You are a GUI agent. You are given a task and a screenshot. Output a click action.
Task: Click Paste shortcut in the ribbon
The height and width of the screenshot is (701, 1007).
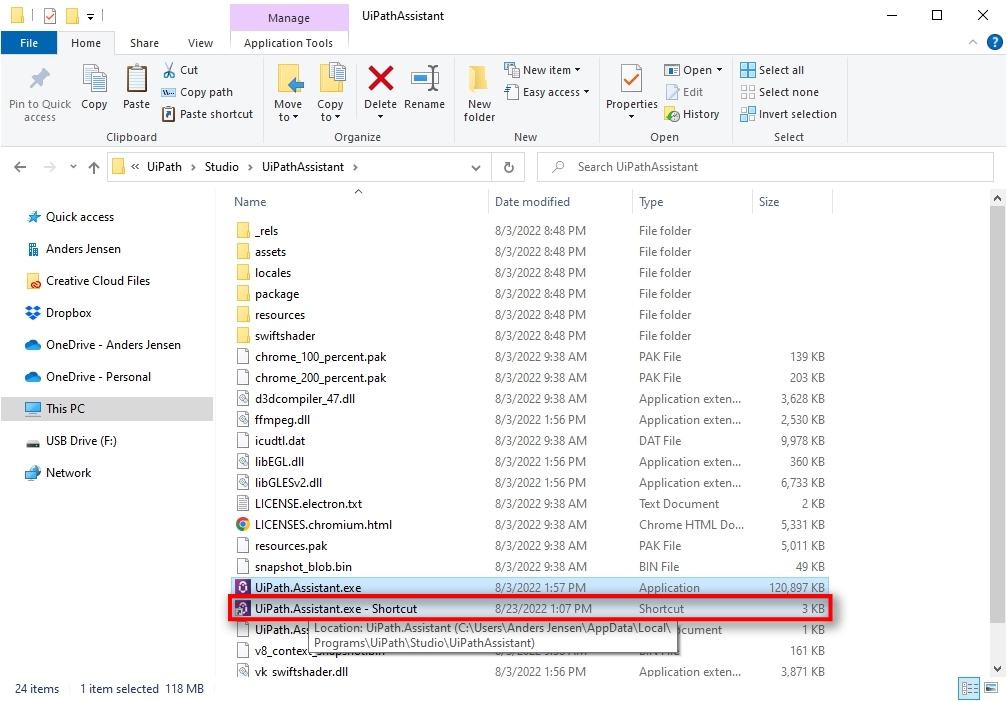207,114
